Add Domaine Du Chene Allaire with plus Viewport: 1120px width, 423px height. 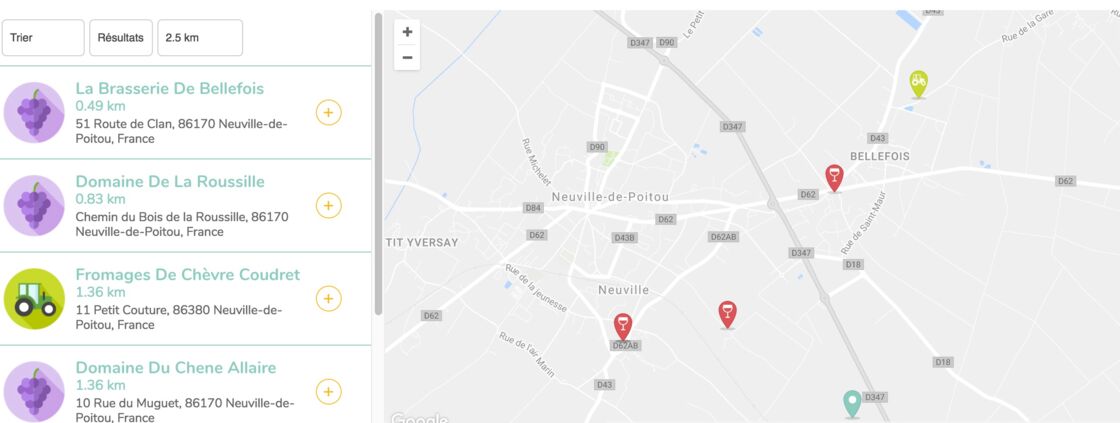tap(329, 391)
